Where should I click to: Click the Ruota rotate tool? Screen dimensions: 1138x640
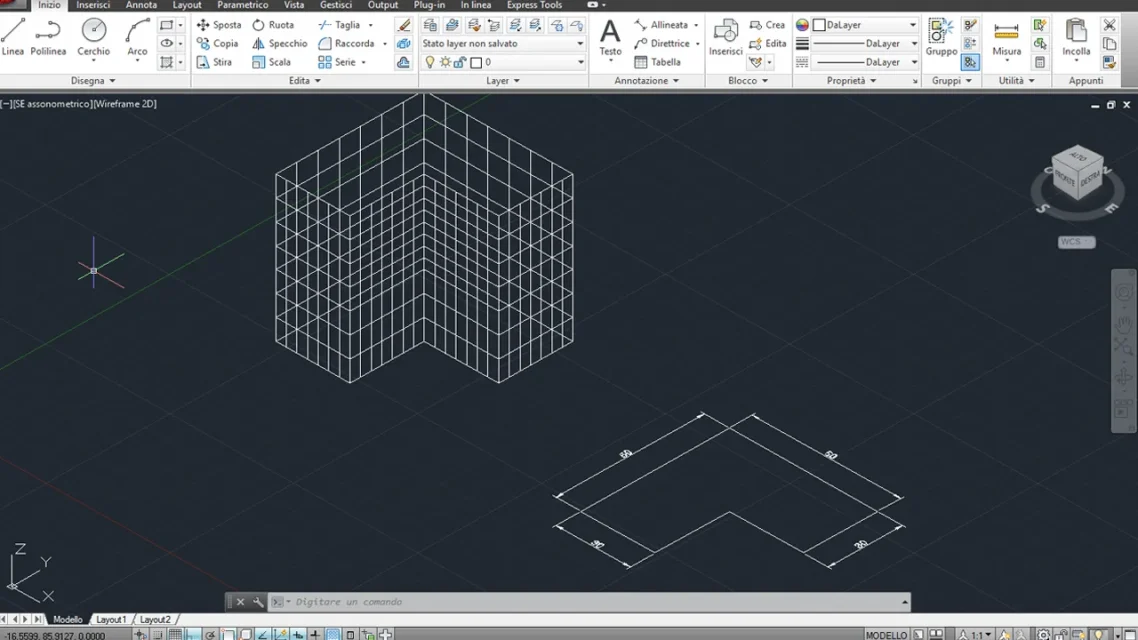(273, 25)
